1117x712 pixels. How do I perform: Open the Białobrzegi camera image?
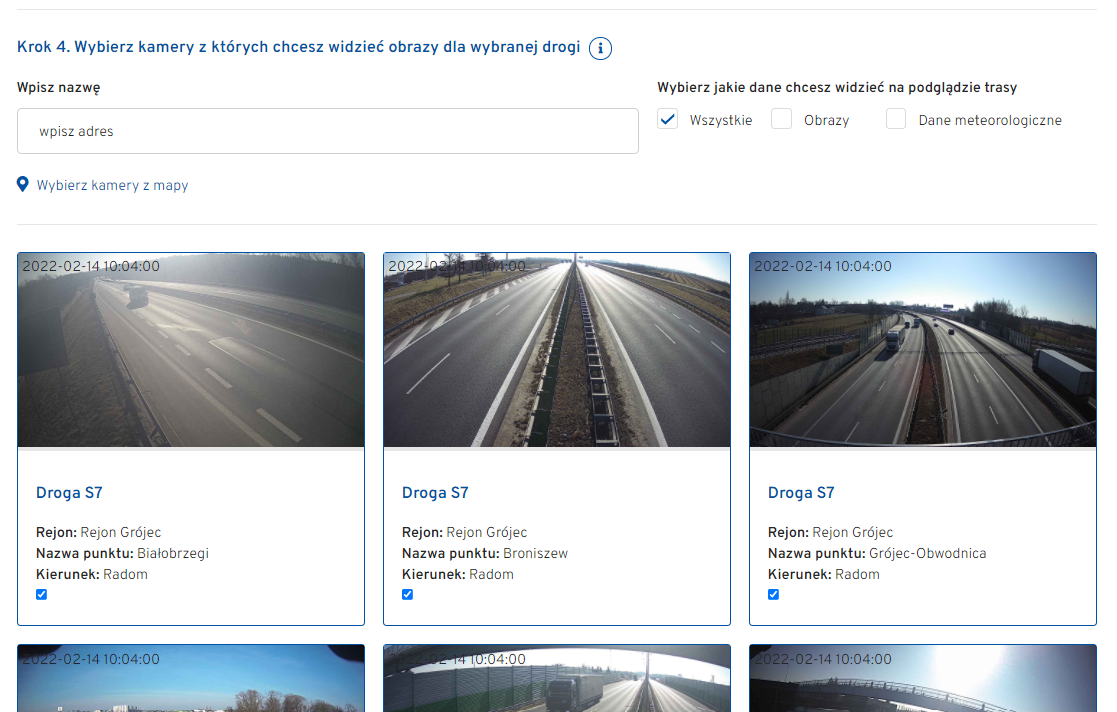191,350
